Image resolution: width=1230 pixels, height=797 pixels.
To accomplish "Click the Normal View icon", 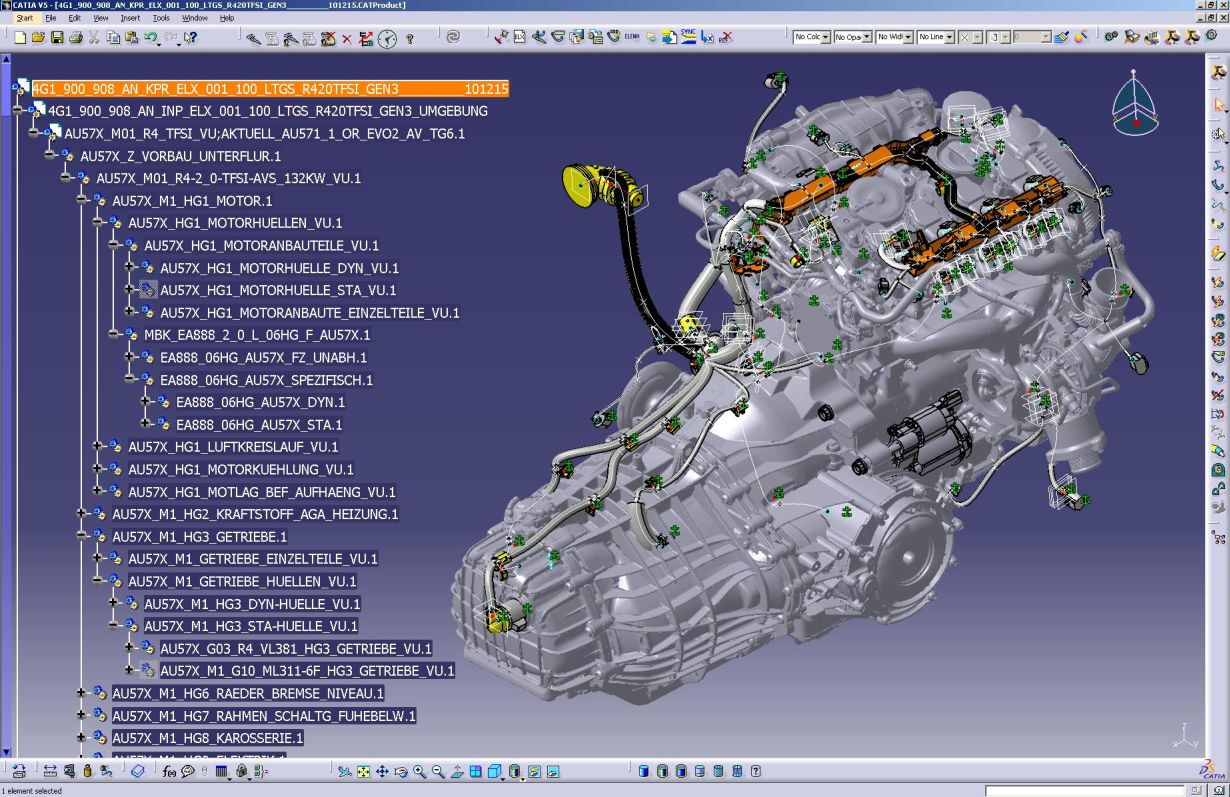I will point(457,771).
